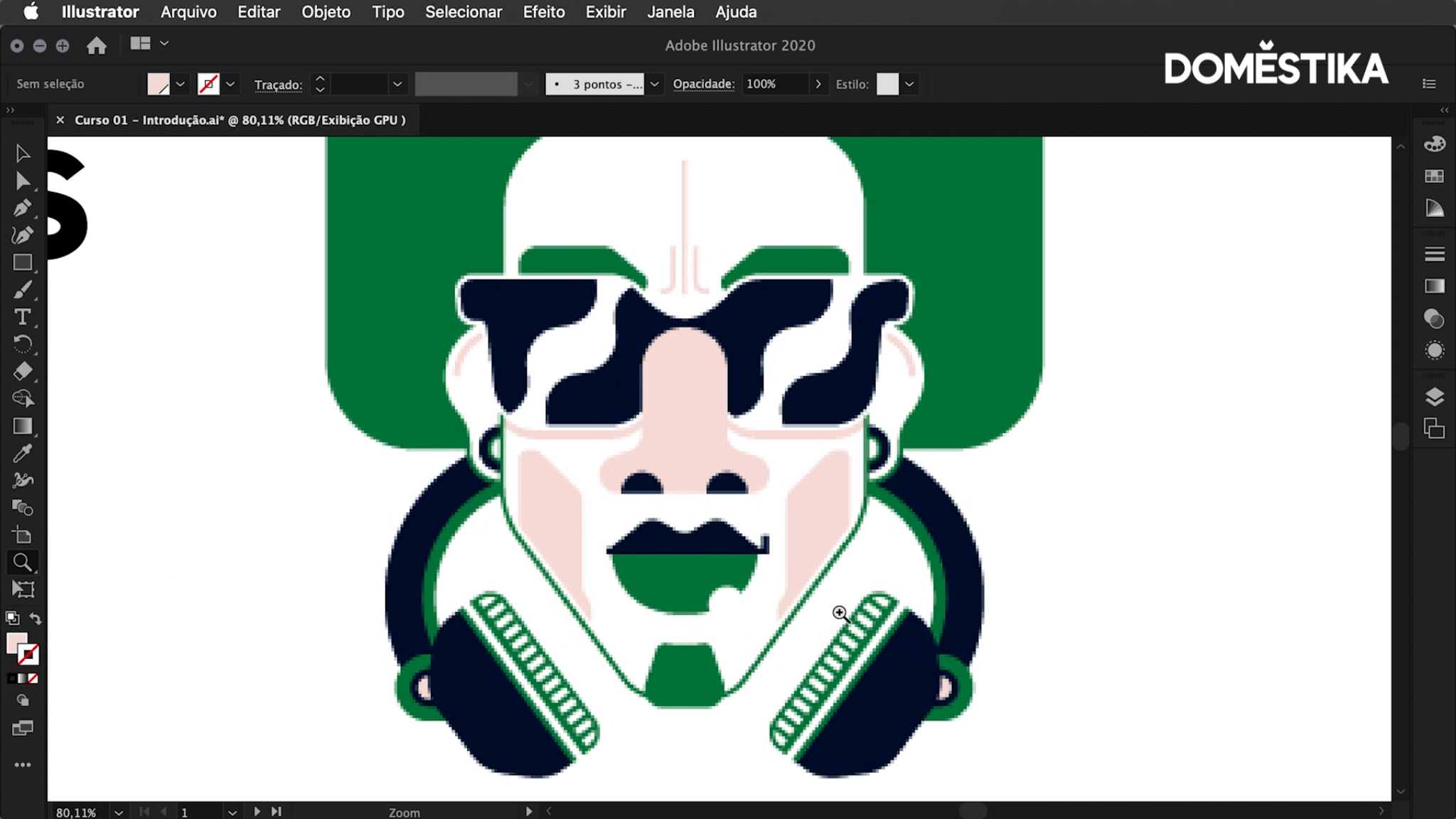Open the Objeto menu
The height and width of the screenshot is (819, 1456).
click(x=326, y=12)
